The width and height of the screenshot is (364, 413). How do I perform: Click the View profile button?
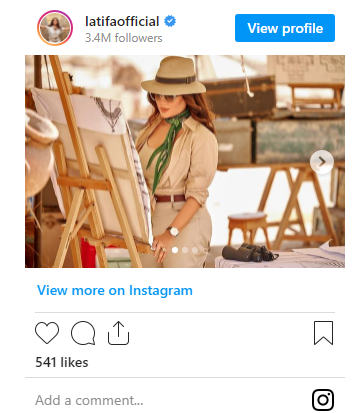[285, 28]
